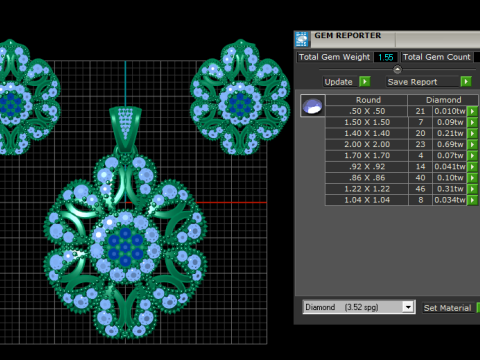Click the Set Material button
480x360 pixels.
(x=448, y=308)
